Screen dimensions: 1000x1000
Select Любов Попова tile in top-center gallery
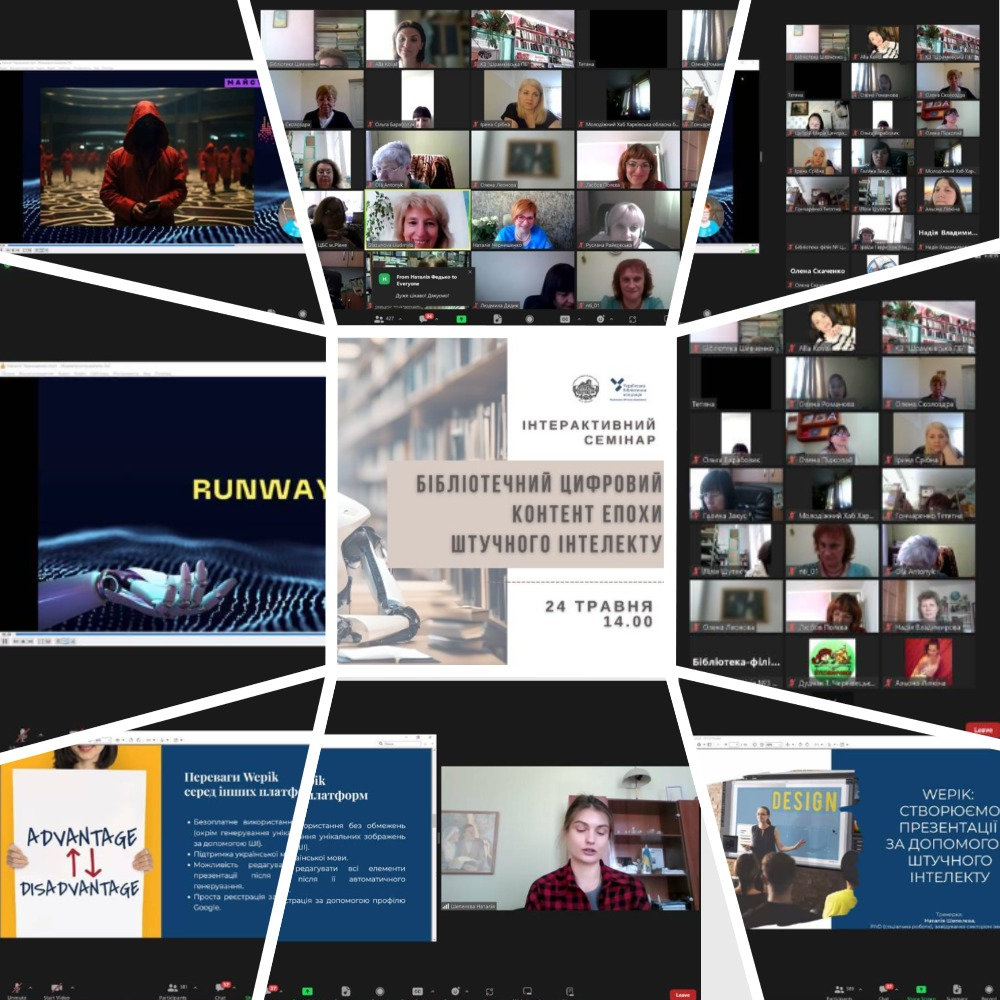(628, 159)
